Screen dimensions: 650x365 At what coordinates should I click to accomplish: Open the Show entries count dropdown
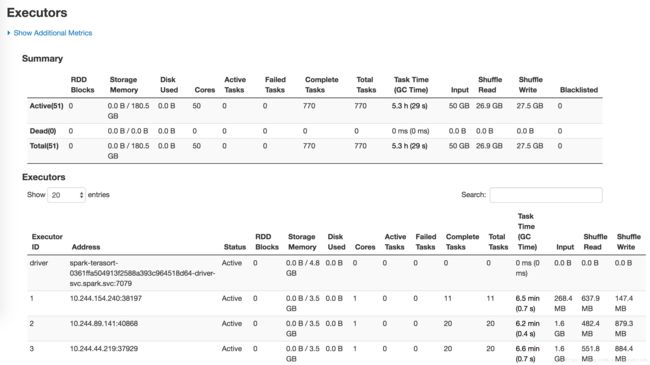(66, 195)
